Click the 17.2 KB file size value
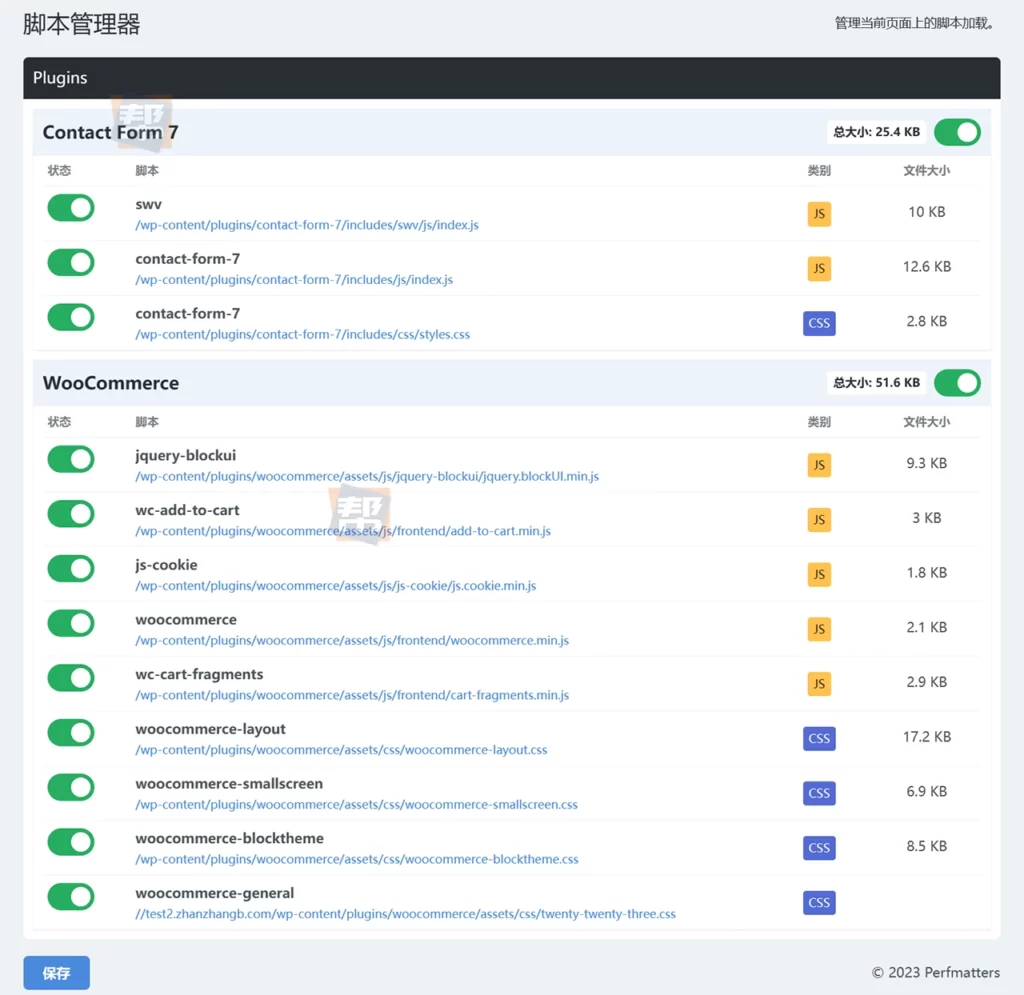 (x=927, y=737)
